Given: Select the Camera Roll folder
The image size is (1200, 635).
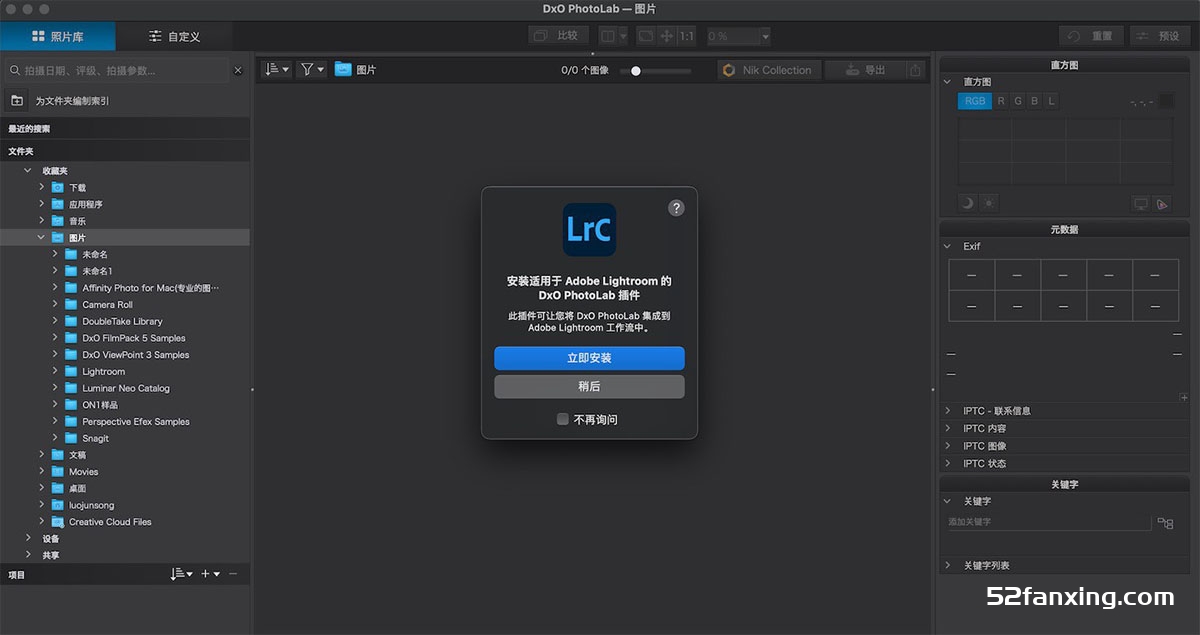Looking at the screenshot, I should click(107, 305).
